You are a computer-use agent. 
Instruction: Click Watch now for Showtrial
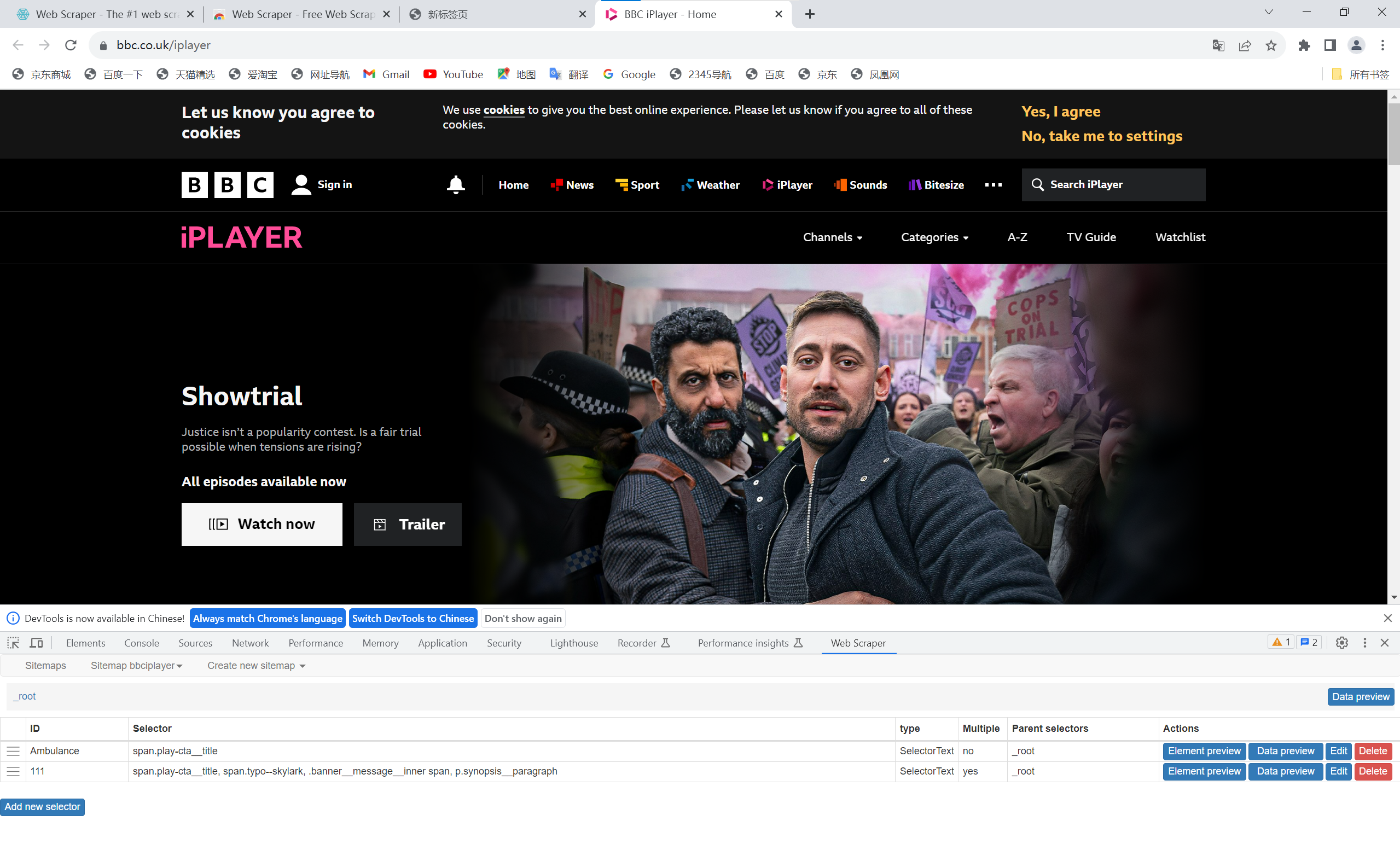[262, 524]
